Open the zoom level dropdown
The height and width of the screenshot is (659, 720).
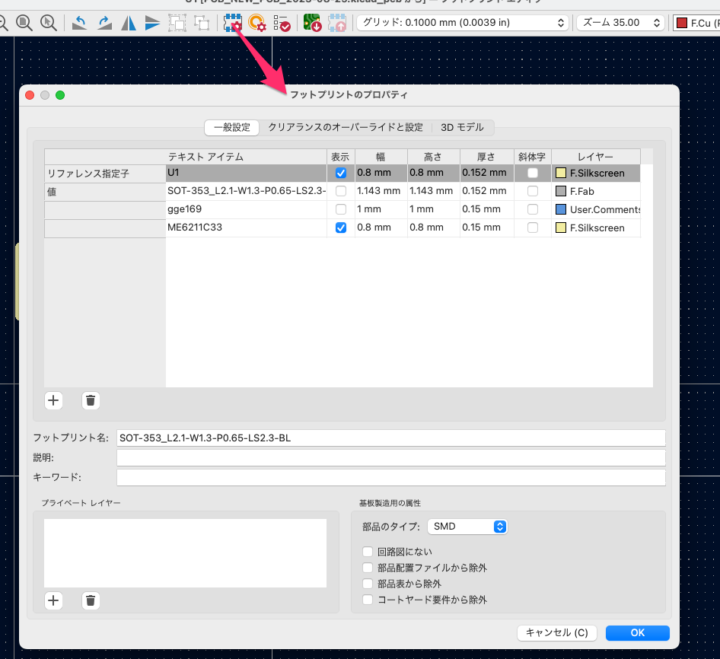(621, 22)
